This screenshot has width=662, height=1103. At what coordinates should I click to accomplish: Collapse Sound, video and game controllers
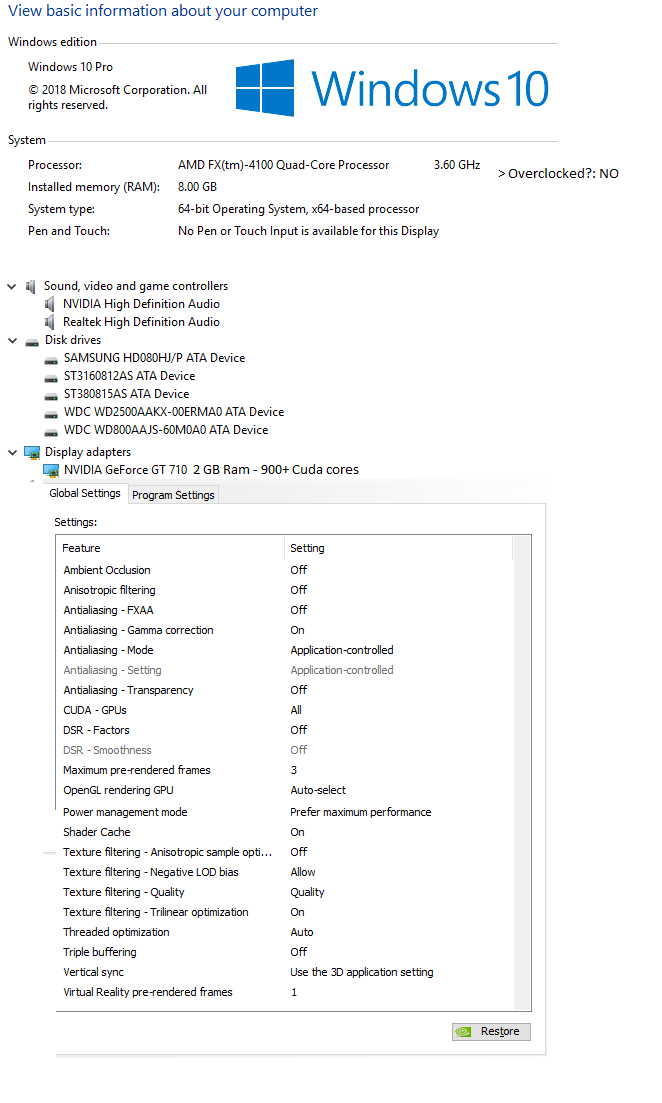click(x=12, y=286)
